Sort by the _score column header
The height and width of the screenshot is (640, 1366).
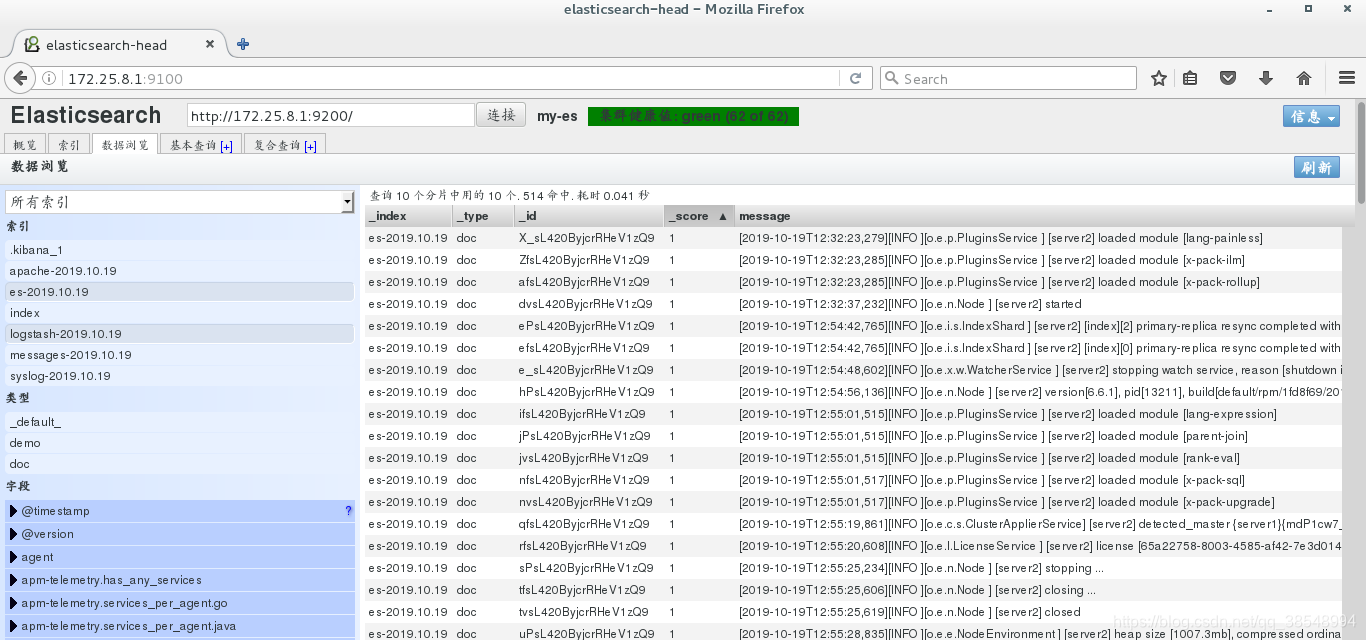[x=698, y=216]
